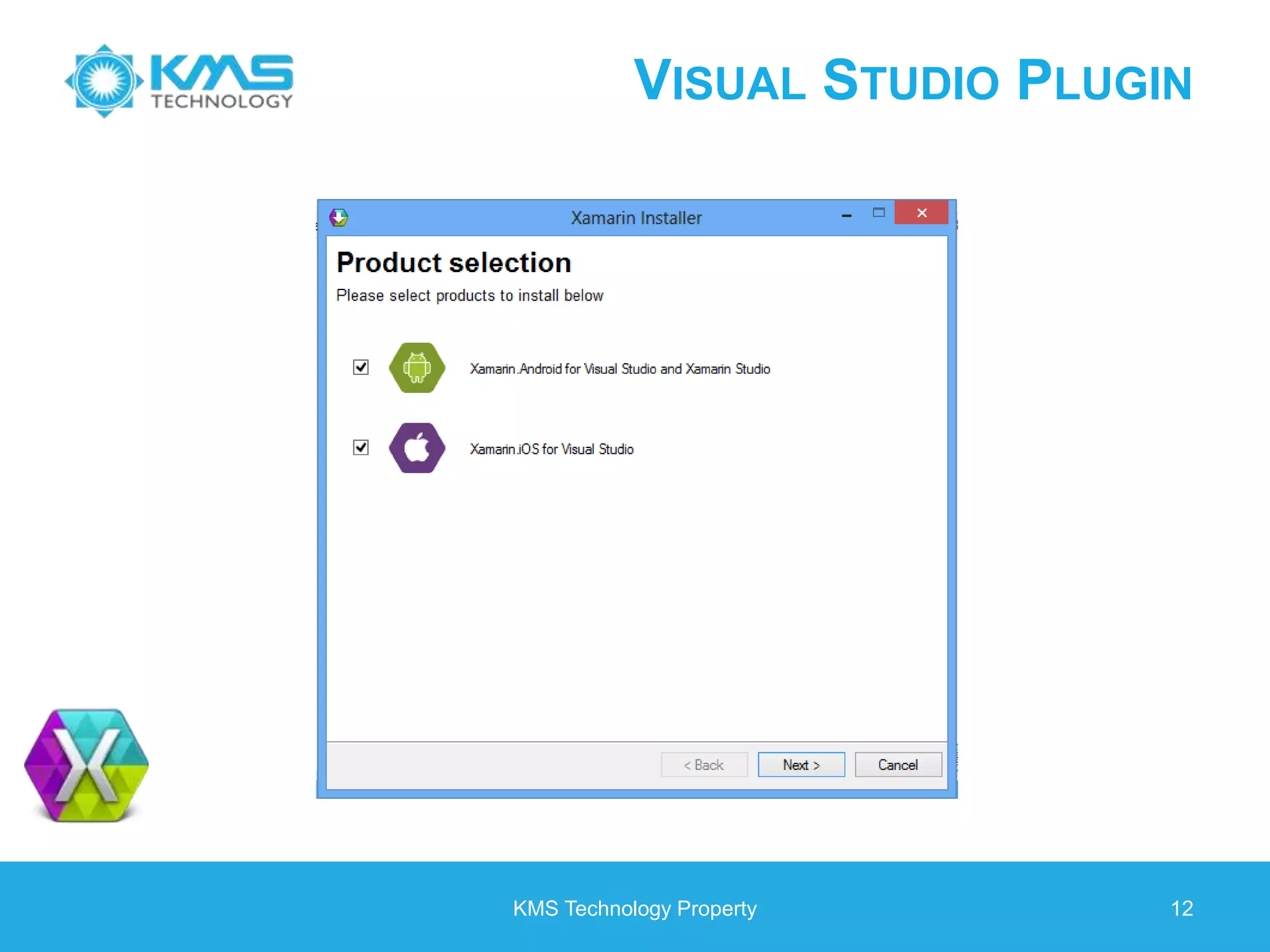The height and width of the screenshot is (952, 1270).
Task: Click the Xamarin Installer title bar icon
Action: 339,218
